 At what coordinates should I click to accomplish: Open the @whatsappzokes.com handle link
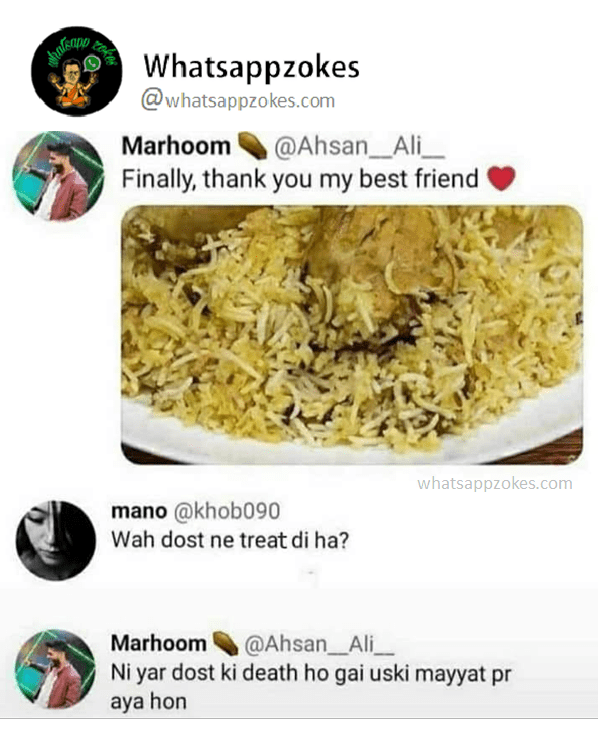238,100
